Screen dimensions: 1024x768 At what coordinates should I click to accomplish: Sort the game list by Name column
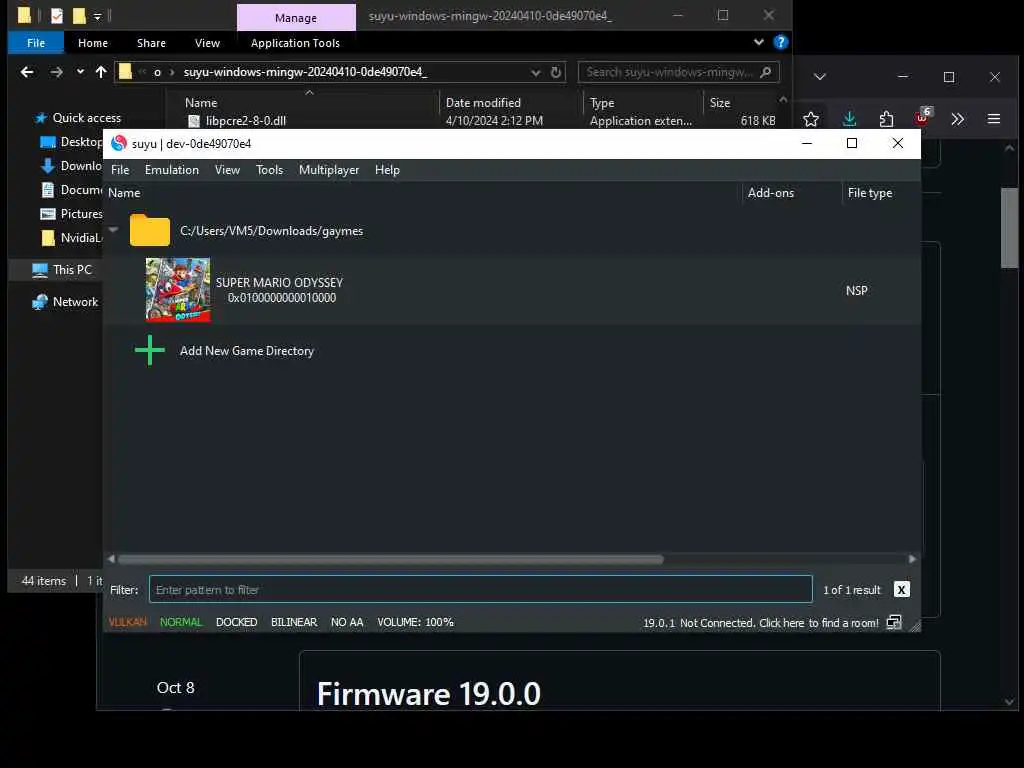click(x=124, y=193)
